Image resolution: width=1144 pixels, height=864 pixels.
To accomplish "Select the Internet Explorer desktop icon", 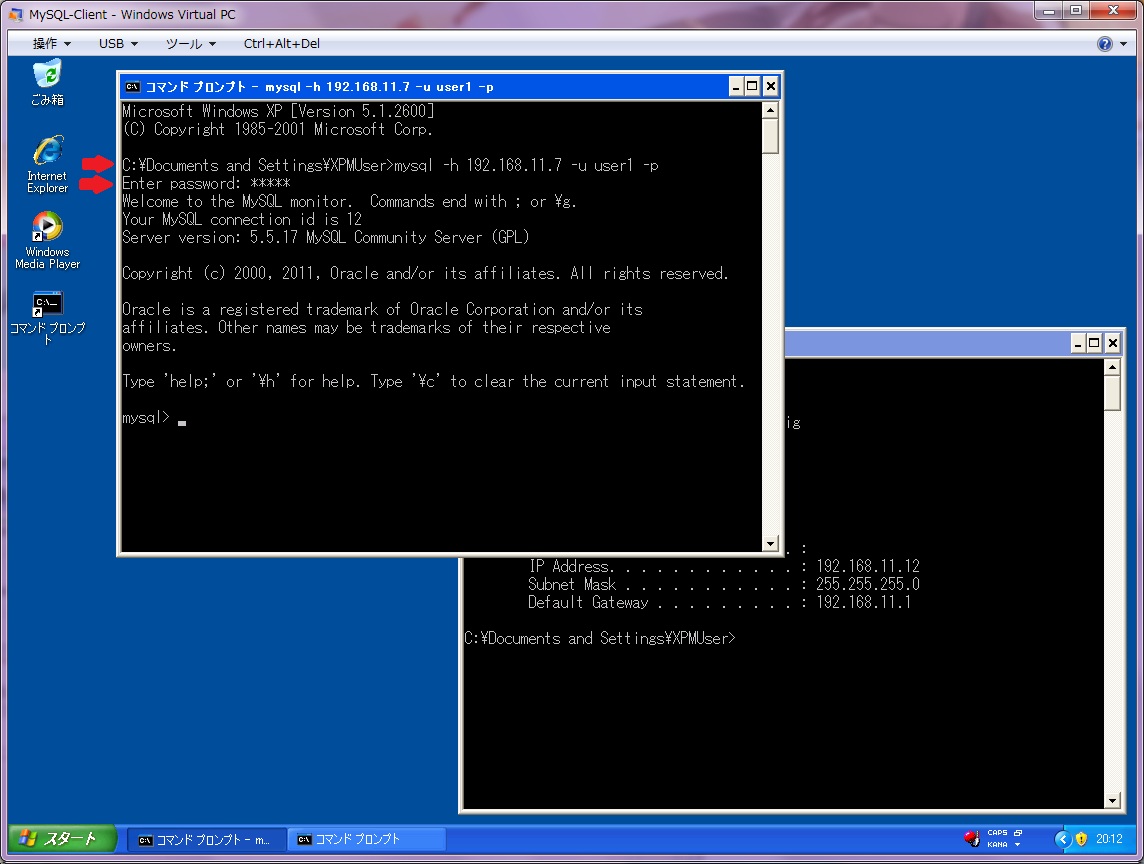I will click(47, 164).
